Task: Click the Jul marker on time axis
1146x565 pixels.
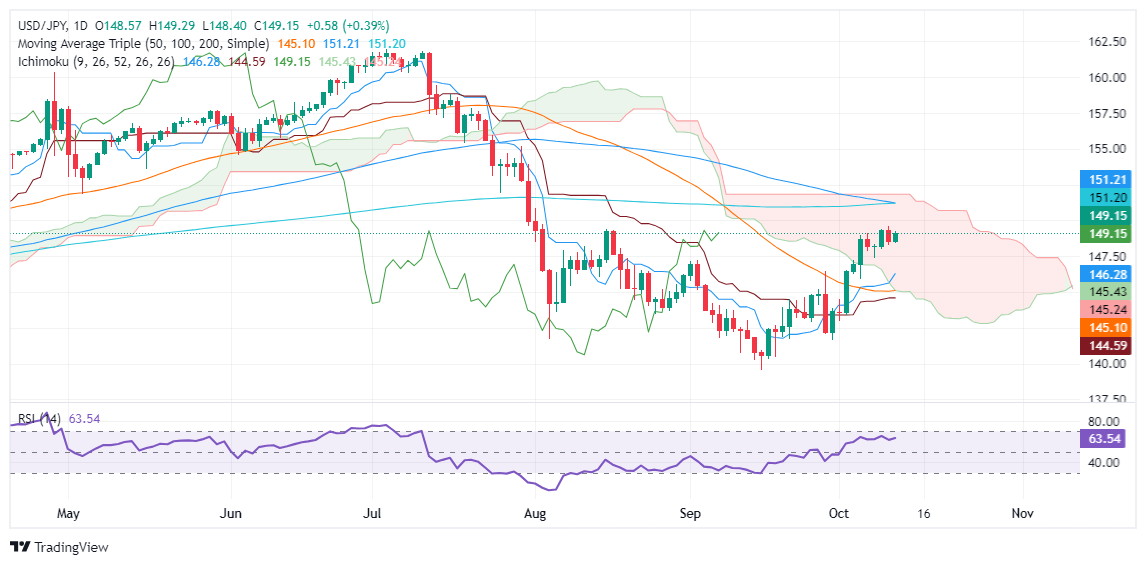Action: pos(373,515)
